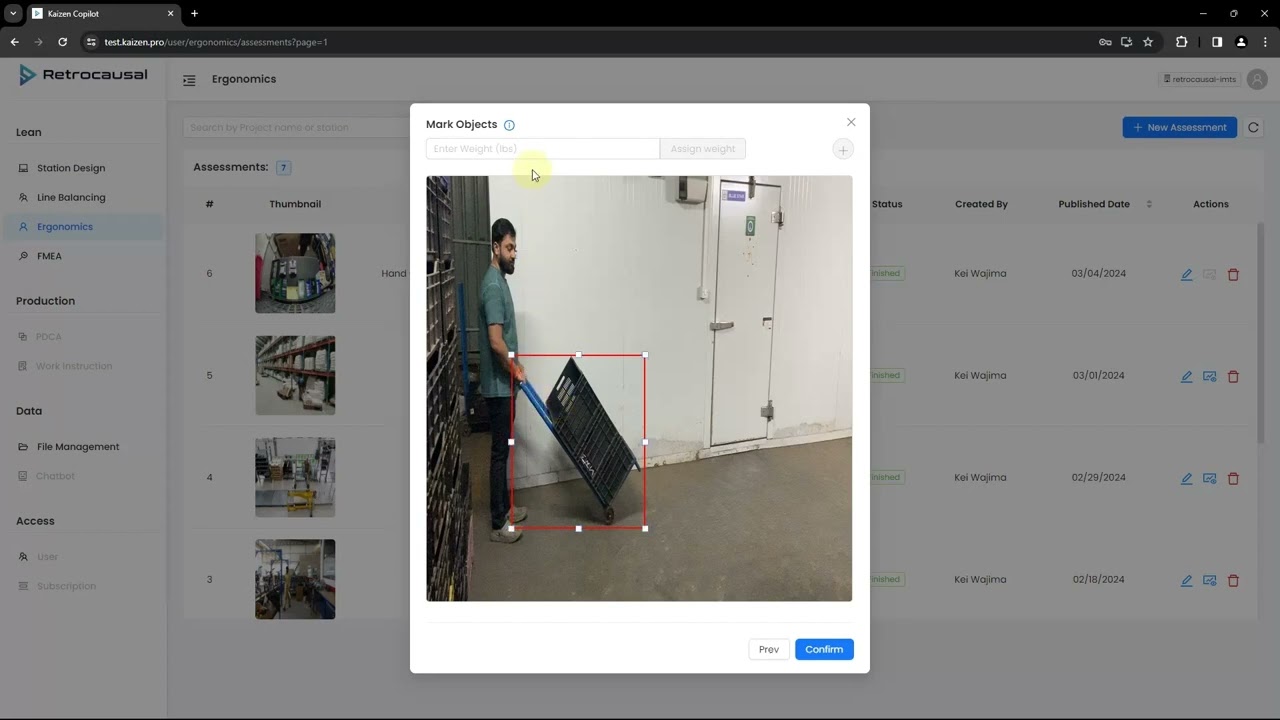Delete assessment dated 03/04/2024
The height and width of the screenshot is (720, 1280).
[1233, 274]
